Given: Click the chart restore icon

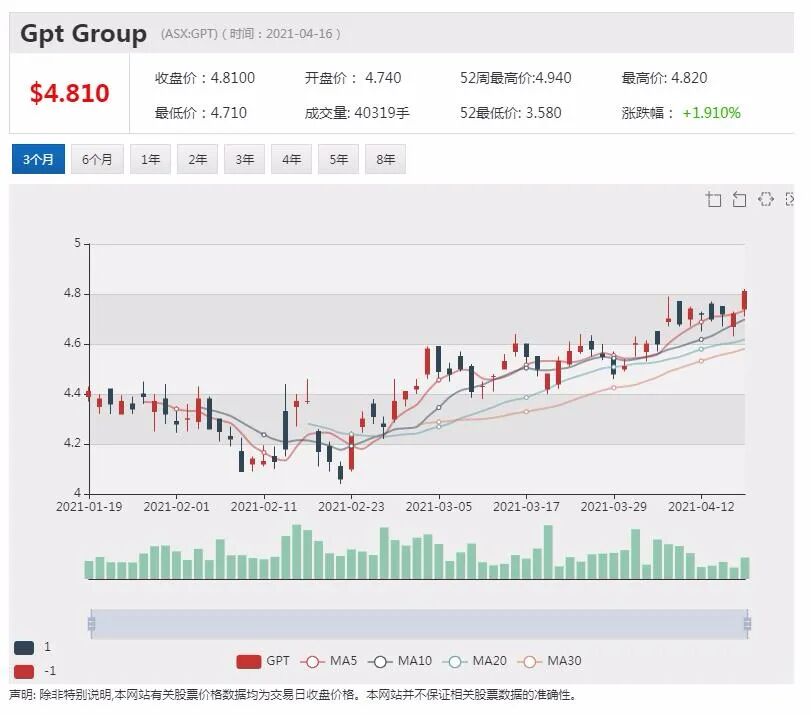Looking at the screenshot, I should point(765,199).
